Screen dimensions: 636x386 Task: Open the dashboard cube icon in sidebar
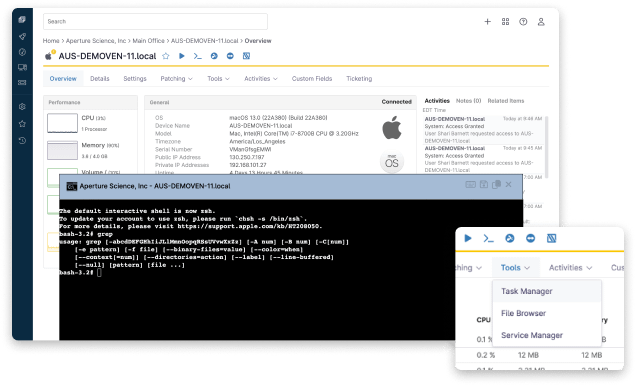click(x=22, y=19)
